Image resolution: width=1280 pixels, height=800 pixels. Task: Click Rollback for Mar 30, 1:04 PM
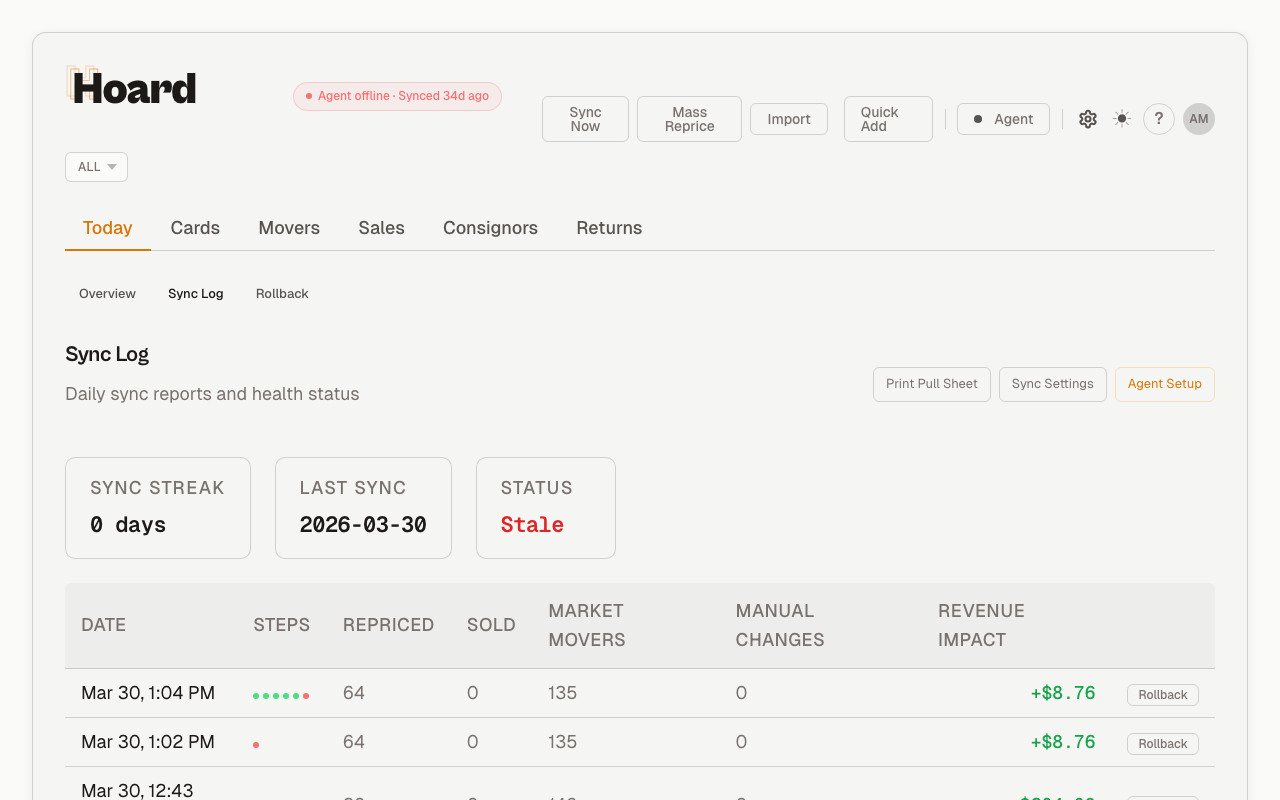pos(1163,695)
